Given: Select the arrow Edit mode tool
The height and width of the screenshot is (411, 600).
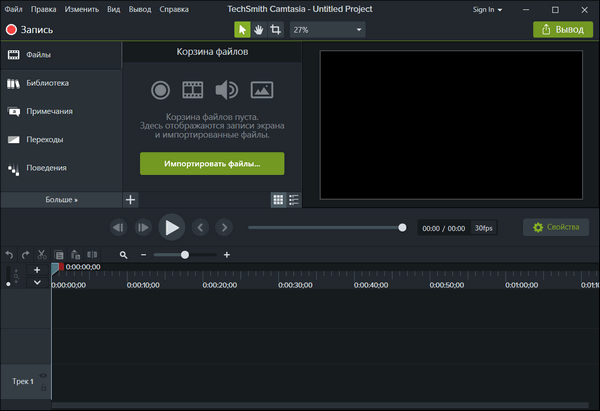Looking at the screenshot, I should [x=242, y=29].
